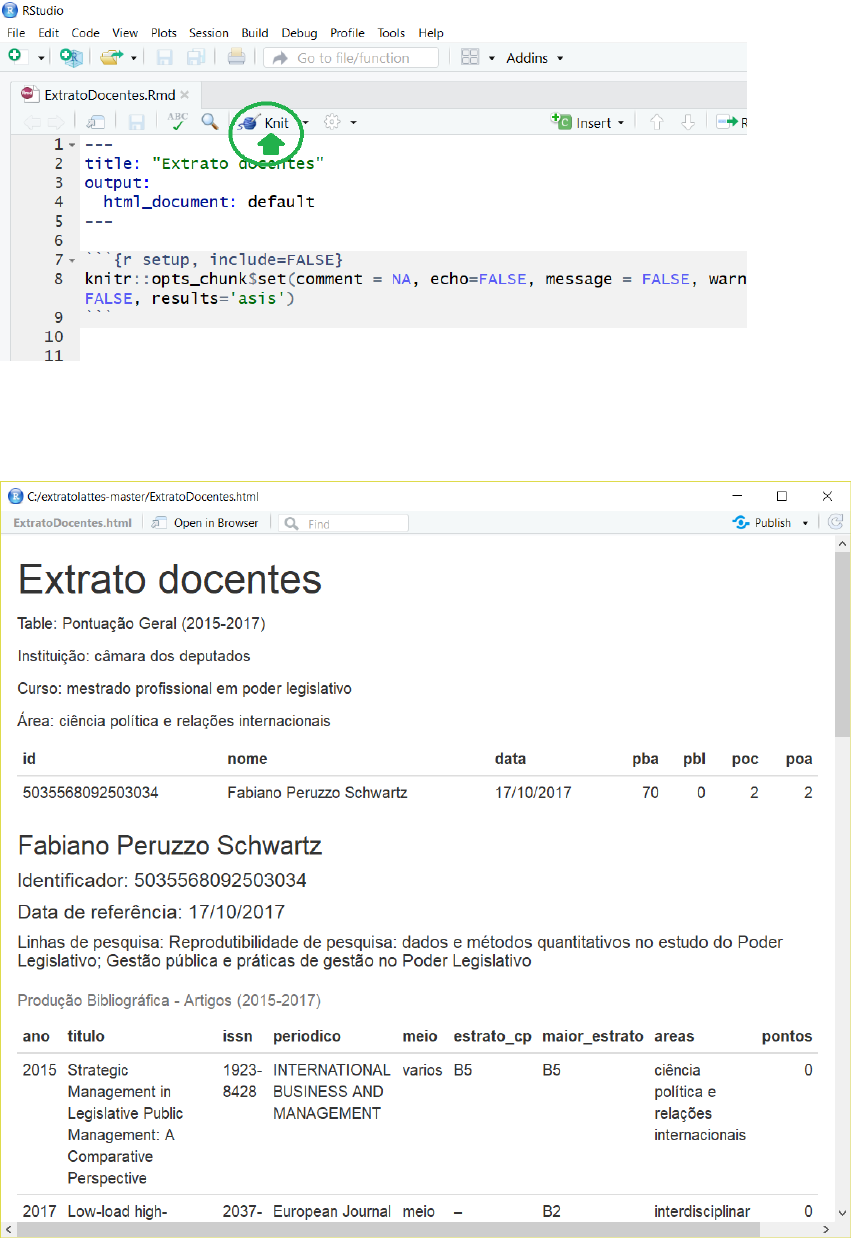
Task: Click the main toolbar Save icon
Action: coord(165,57)
